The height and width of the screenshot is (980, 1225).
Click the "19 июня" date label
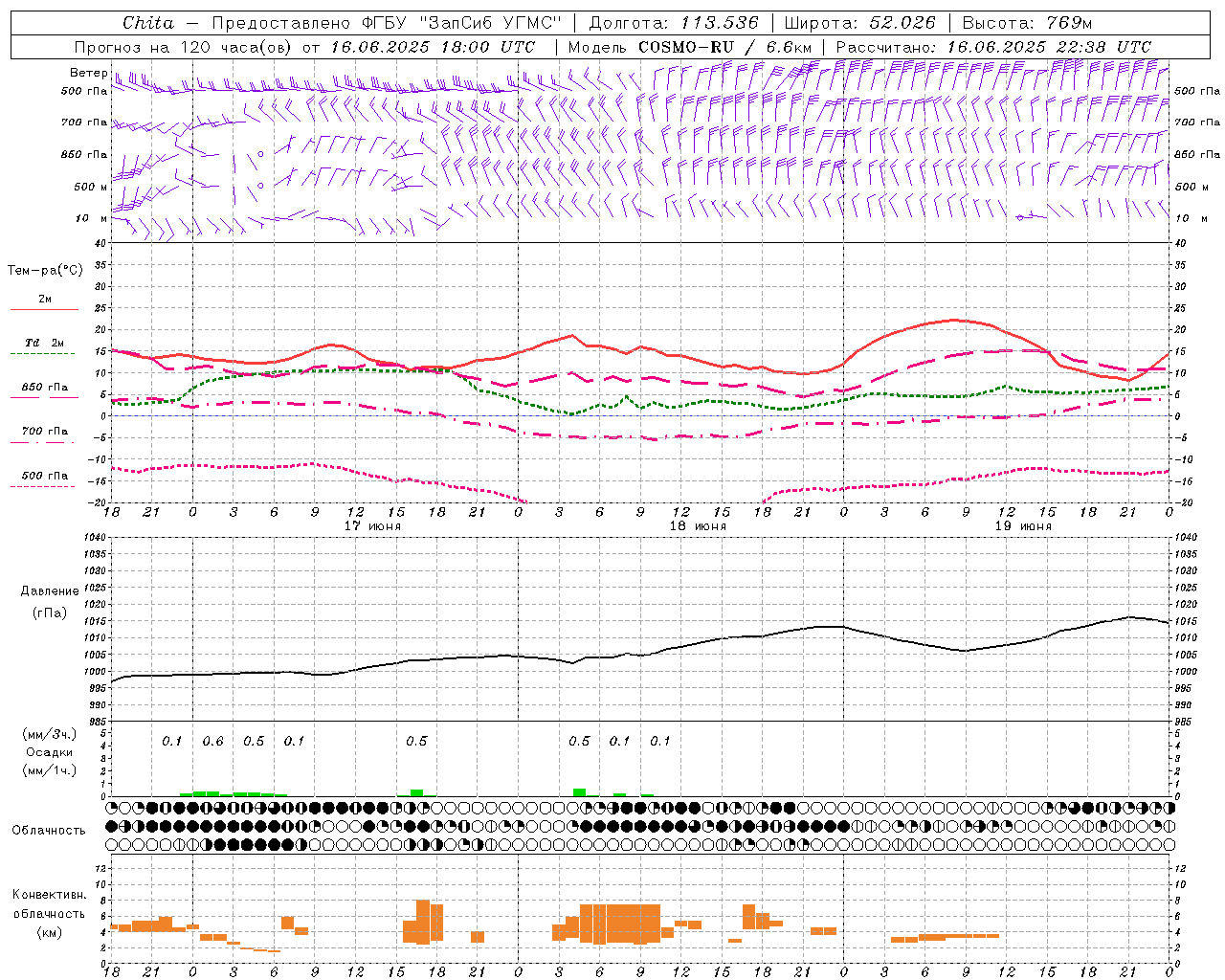coord(1024,526)
